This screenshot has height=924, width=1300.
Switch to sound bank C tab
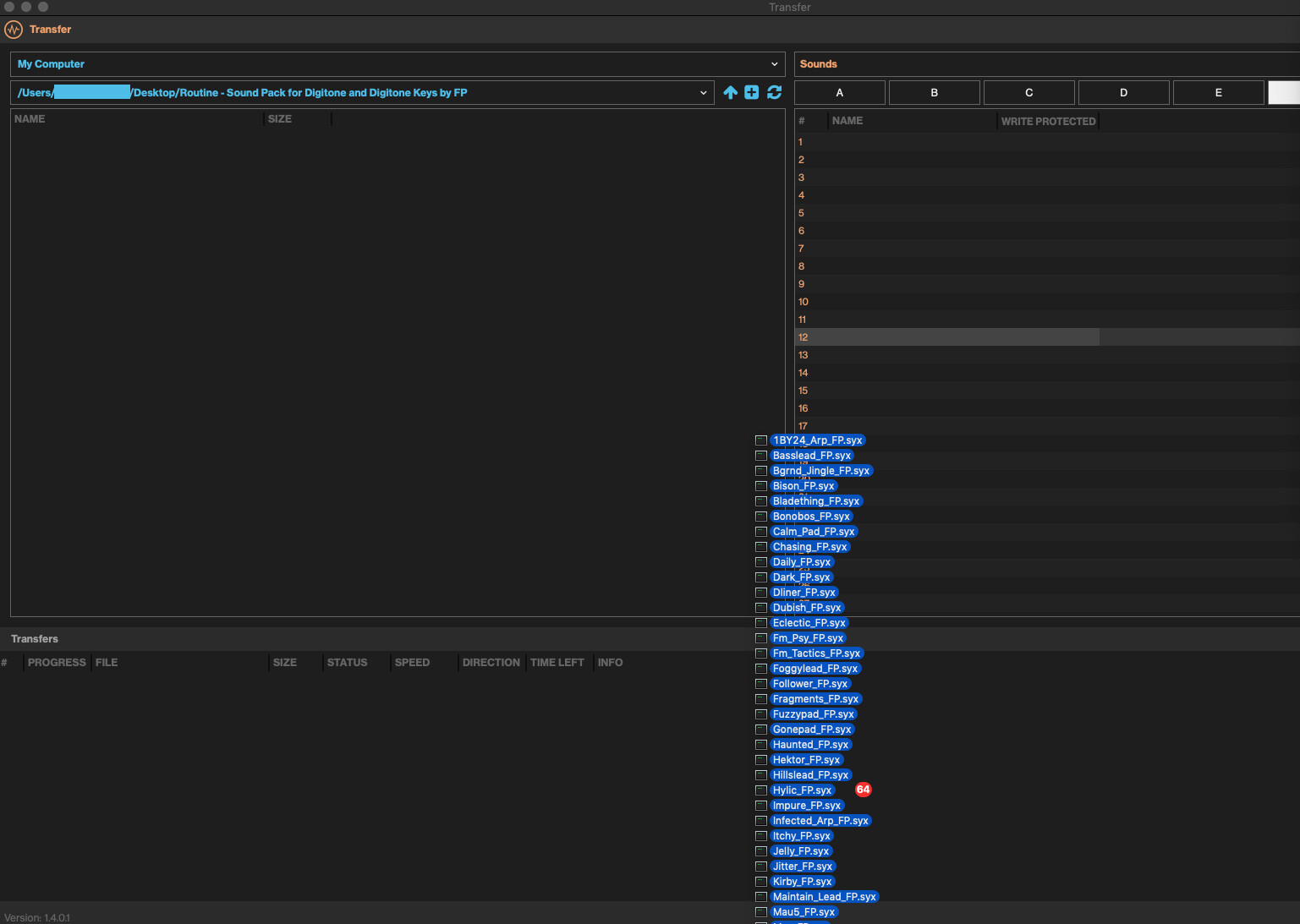point(1029,93)
